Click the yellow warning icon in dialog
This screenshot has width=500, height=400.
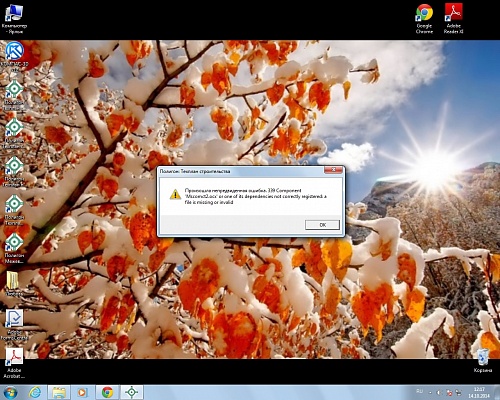point(175,194)
